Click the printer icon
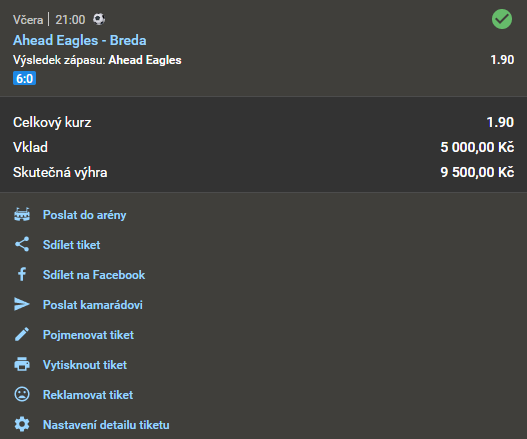Image resolution: width=527 pixels, height=439 pixels. 22,364
